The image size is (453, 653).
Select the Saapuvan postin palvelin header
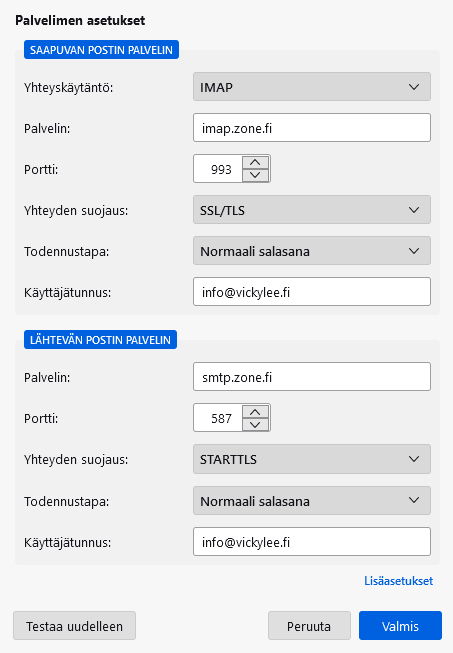point(101,50)
